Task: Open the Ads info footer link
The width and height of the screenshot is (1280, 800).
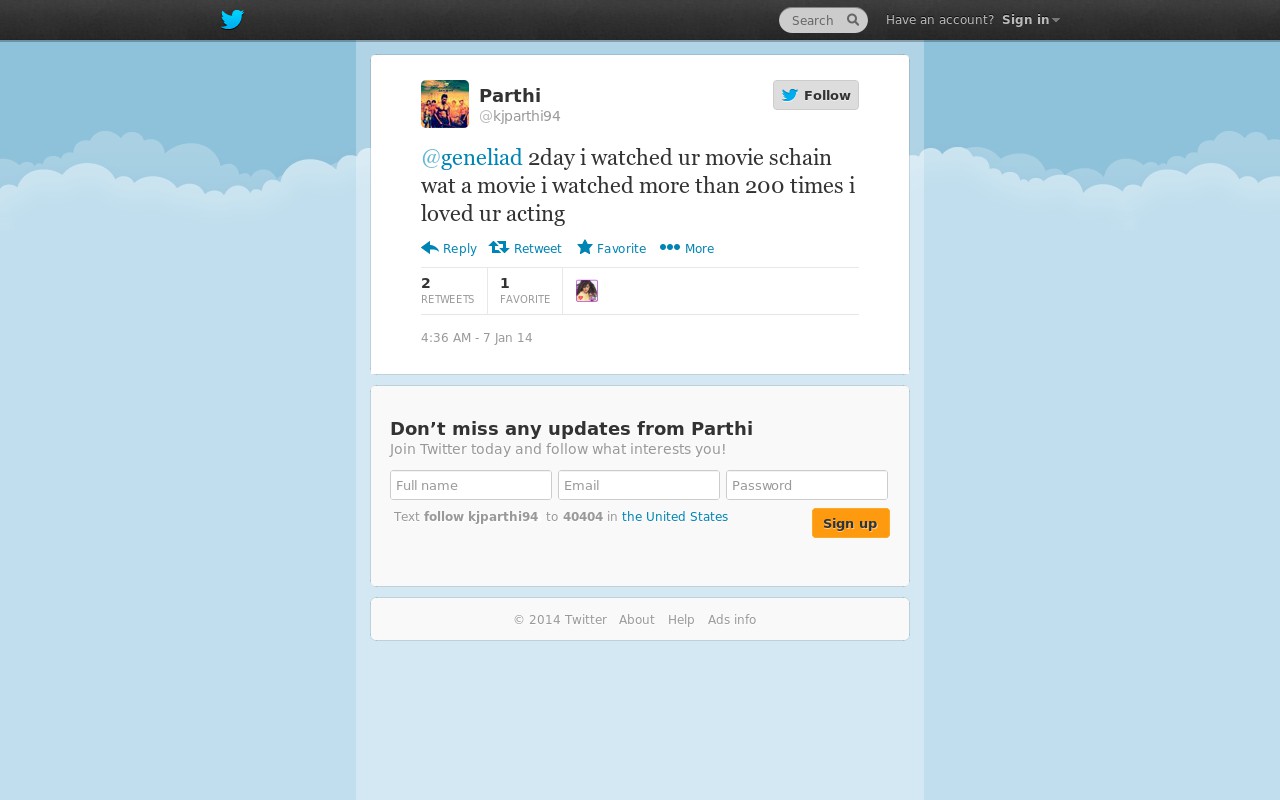Action: pyautogui.click(x=732, y=620)
